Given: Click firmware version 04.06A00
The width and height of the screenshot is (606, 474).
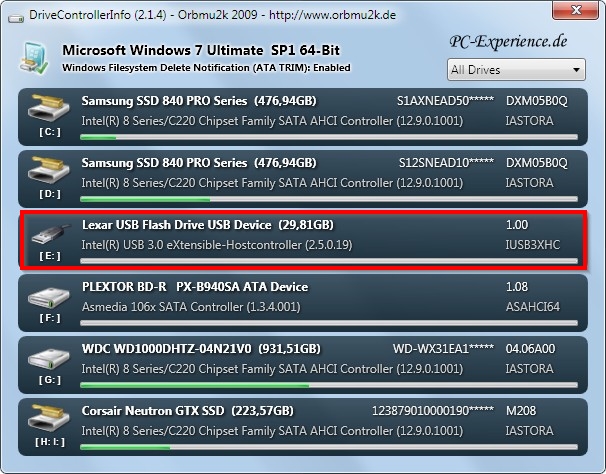Looking at the screenshot, I should [x=531, y=349].
